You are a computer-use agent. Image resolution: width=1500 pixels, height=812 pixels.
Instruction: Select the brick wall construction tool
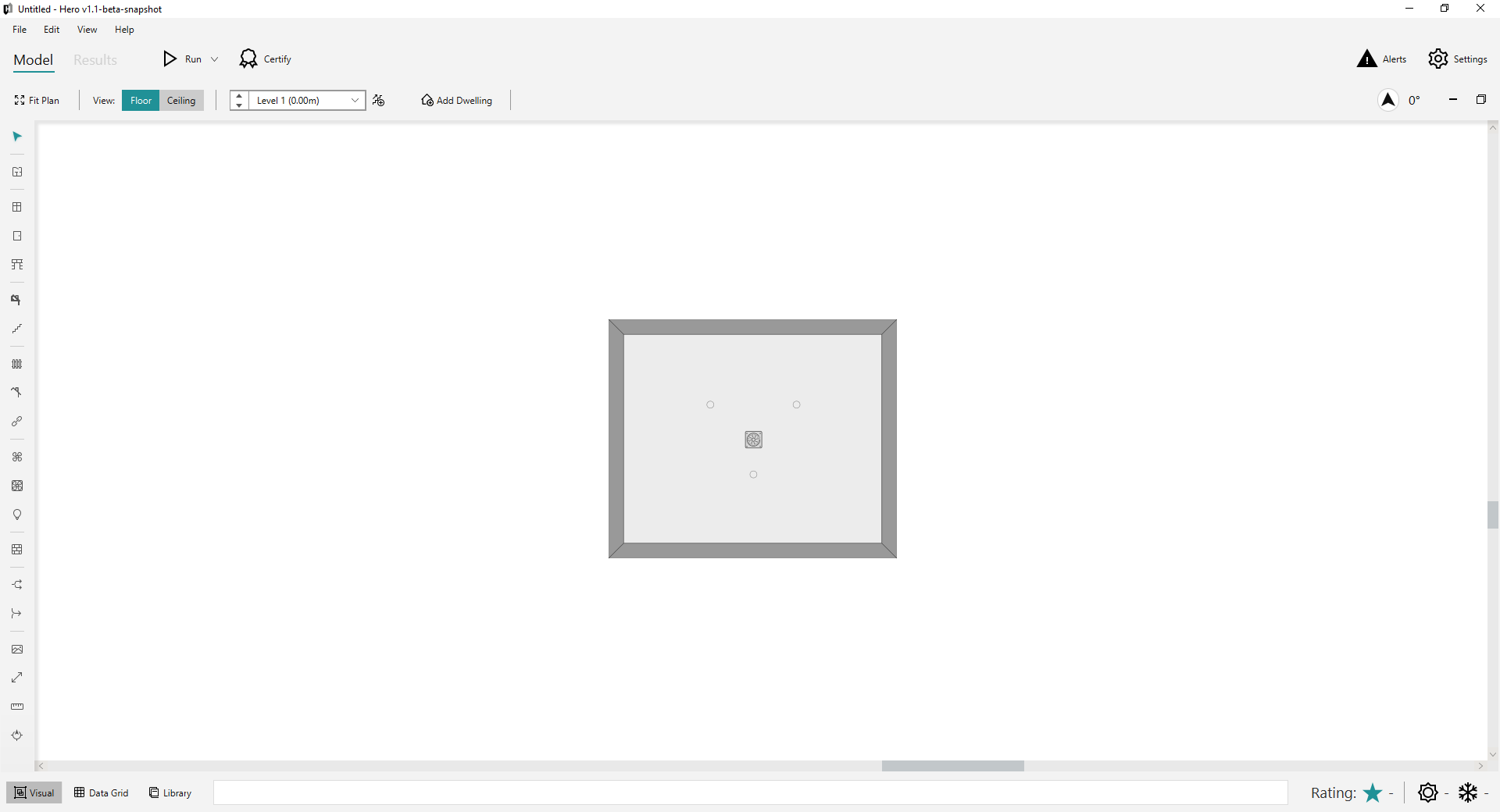16,550
